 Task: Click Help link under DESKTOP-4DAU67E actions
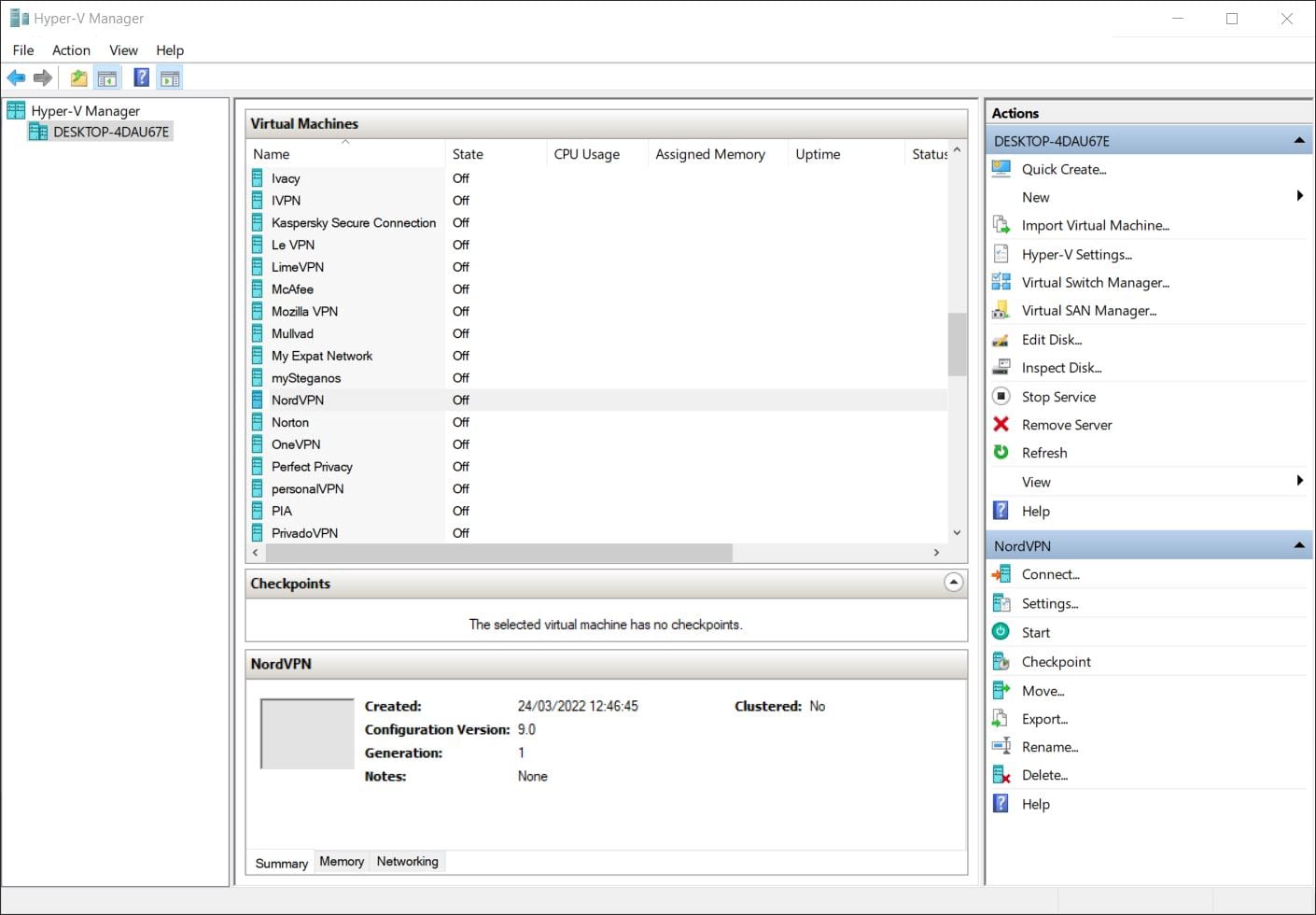click(x=1035, y=512)
